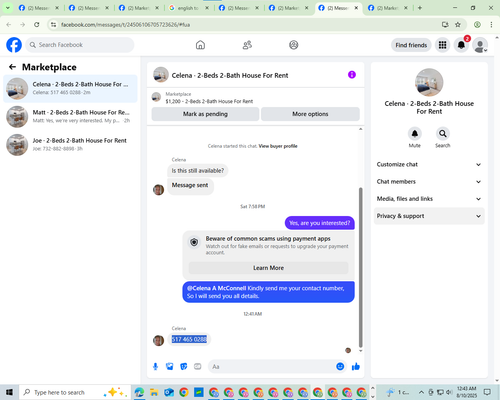Go back from Marketplace using arrow
This screenshot has height=400, width=500.
point(12,67)
